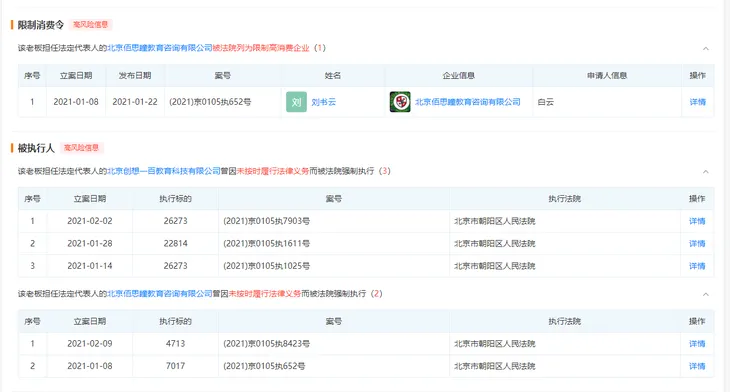
Task: Click 高风险信息 tag beside 被执行人
Action: (x=81, y=148)
